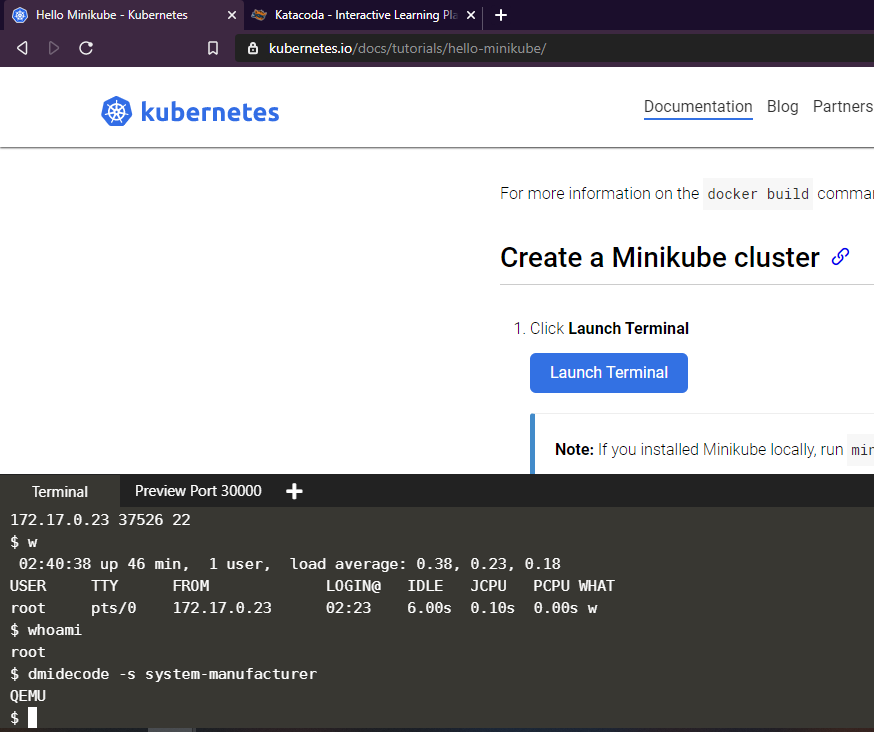Click the 'docker build' inline code
This screenshot has height=732, width=874.
(x=758, y=194)
